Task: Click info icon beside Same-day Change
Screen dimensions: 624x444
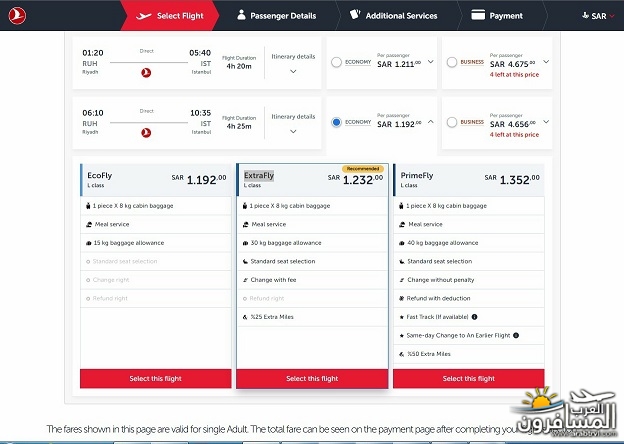Action: coord(516,335)
